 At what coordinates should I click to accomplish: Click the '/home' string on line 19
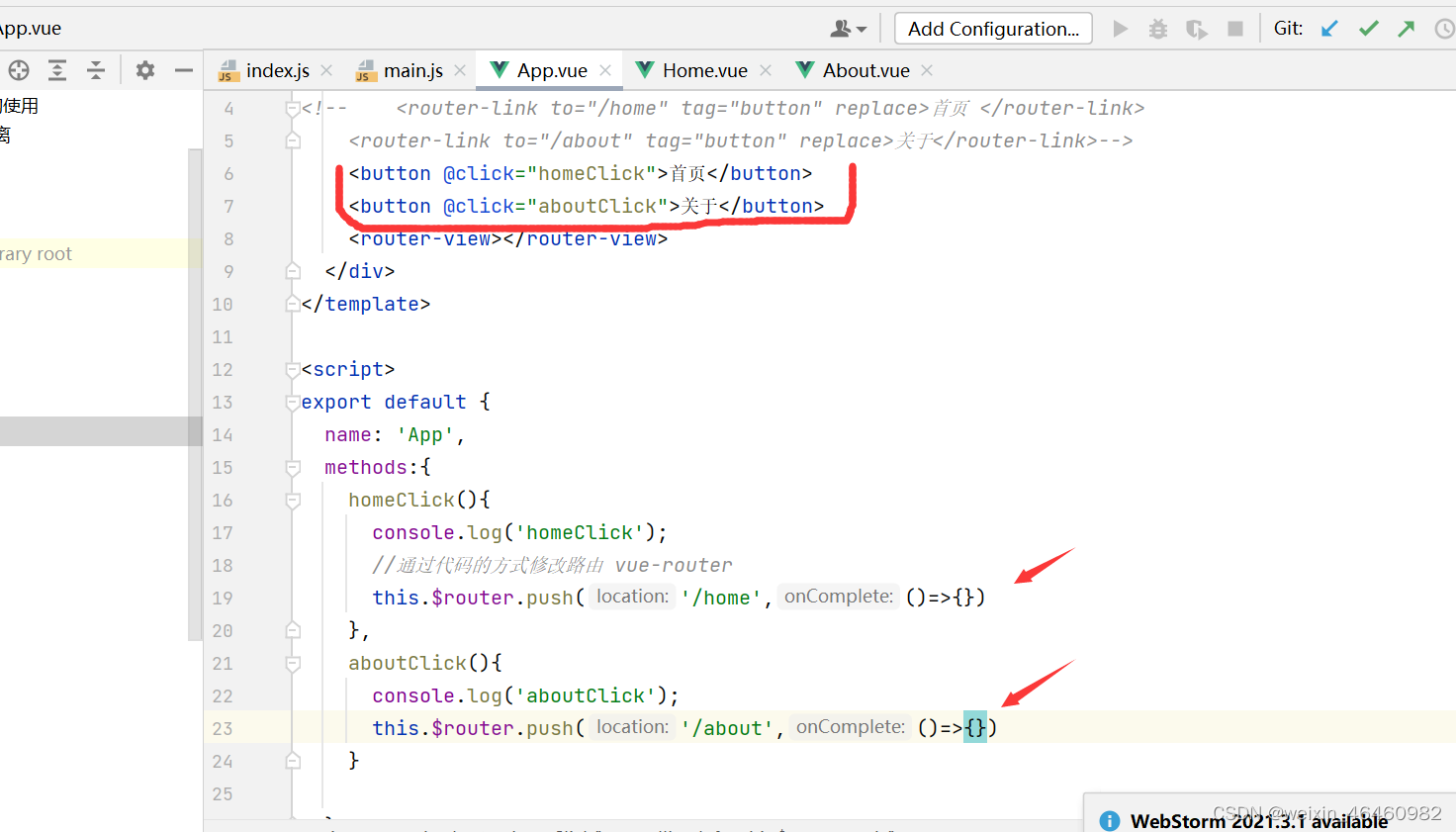tap(721, 599)
